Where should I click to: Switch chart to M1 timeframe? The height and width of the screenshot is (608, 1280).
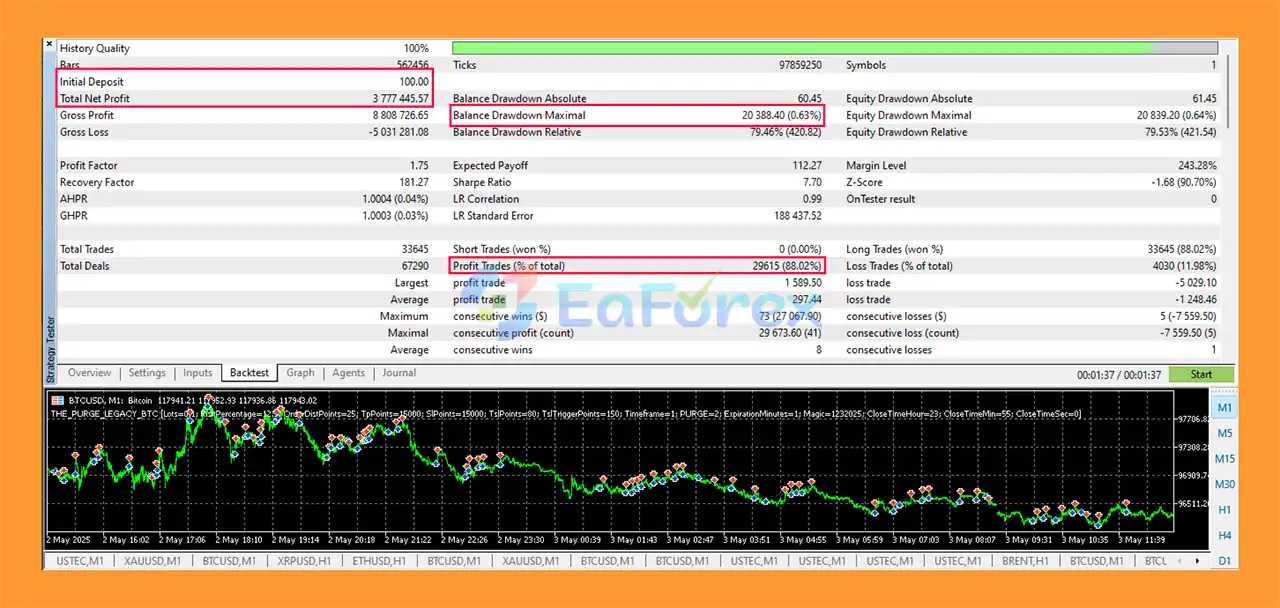(1224, 407)
